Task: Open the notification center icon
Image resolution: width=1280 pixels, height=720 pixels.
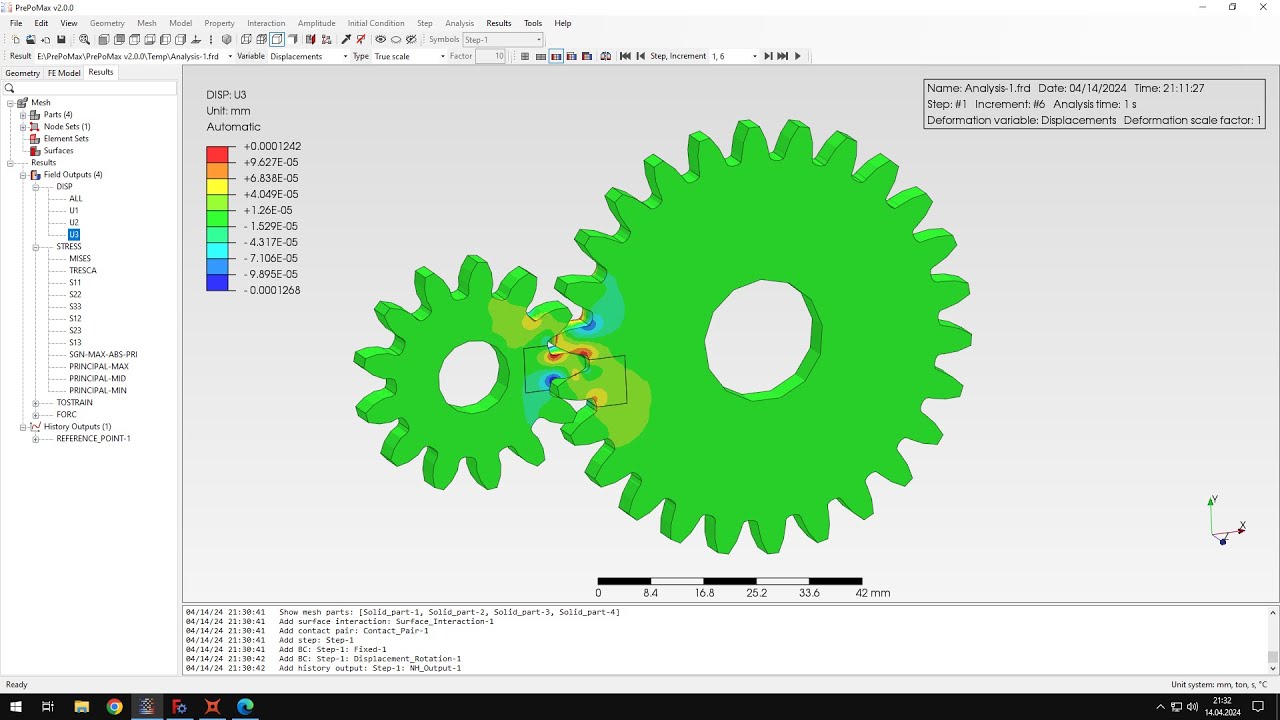Action: coord(1258,706)
